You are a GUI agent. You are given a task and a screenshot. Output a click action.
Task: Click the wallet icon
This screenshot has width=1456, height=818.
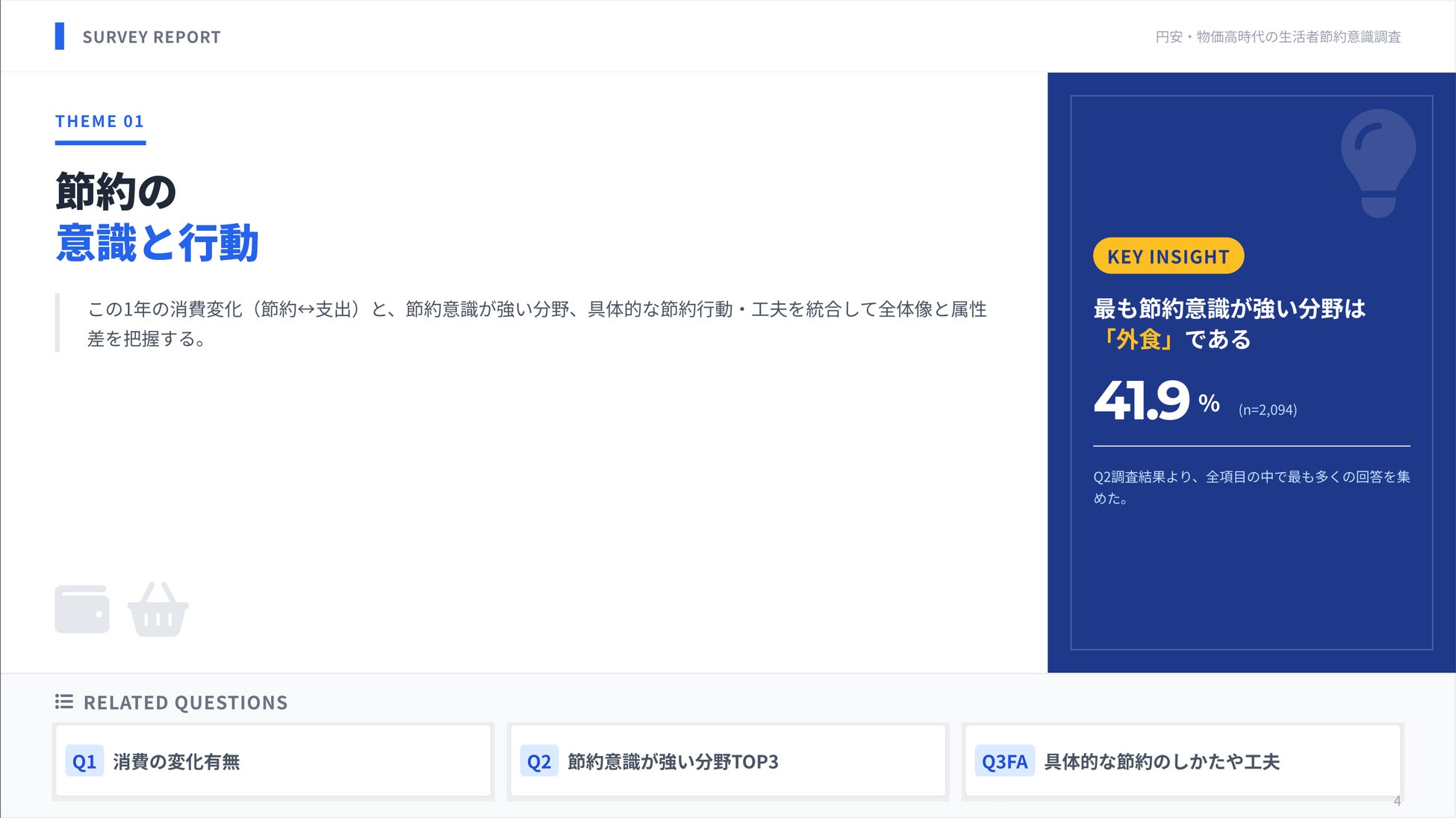(x=82, y=609)
